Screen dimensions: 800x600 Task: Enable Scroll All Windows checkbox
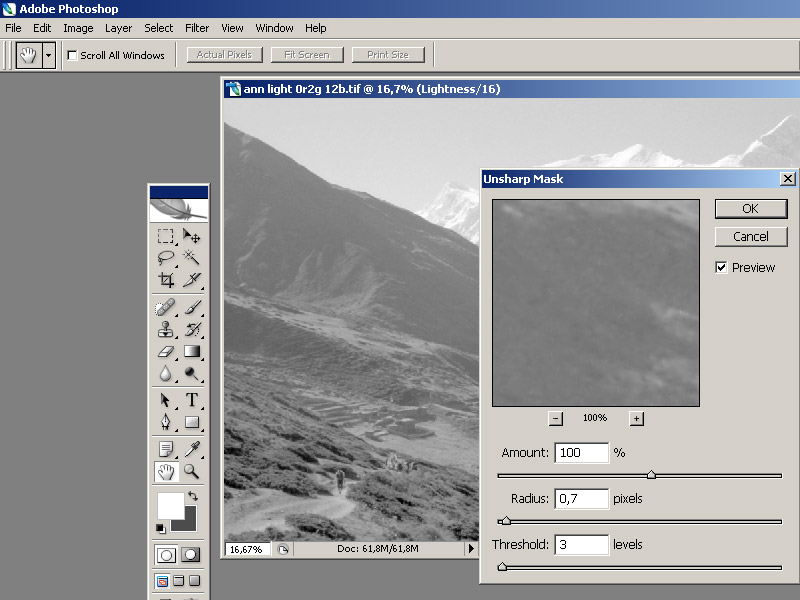pos(72,55)
